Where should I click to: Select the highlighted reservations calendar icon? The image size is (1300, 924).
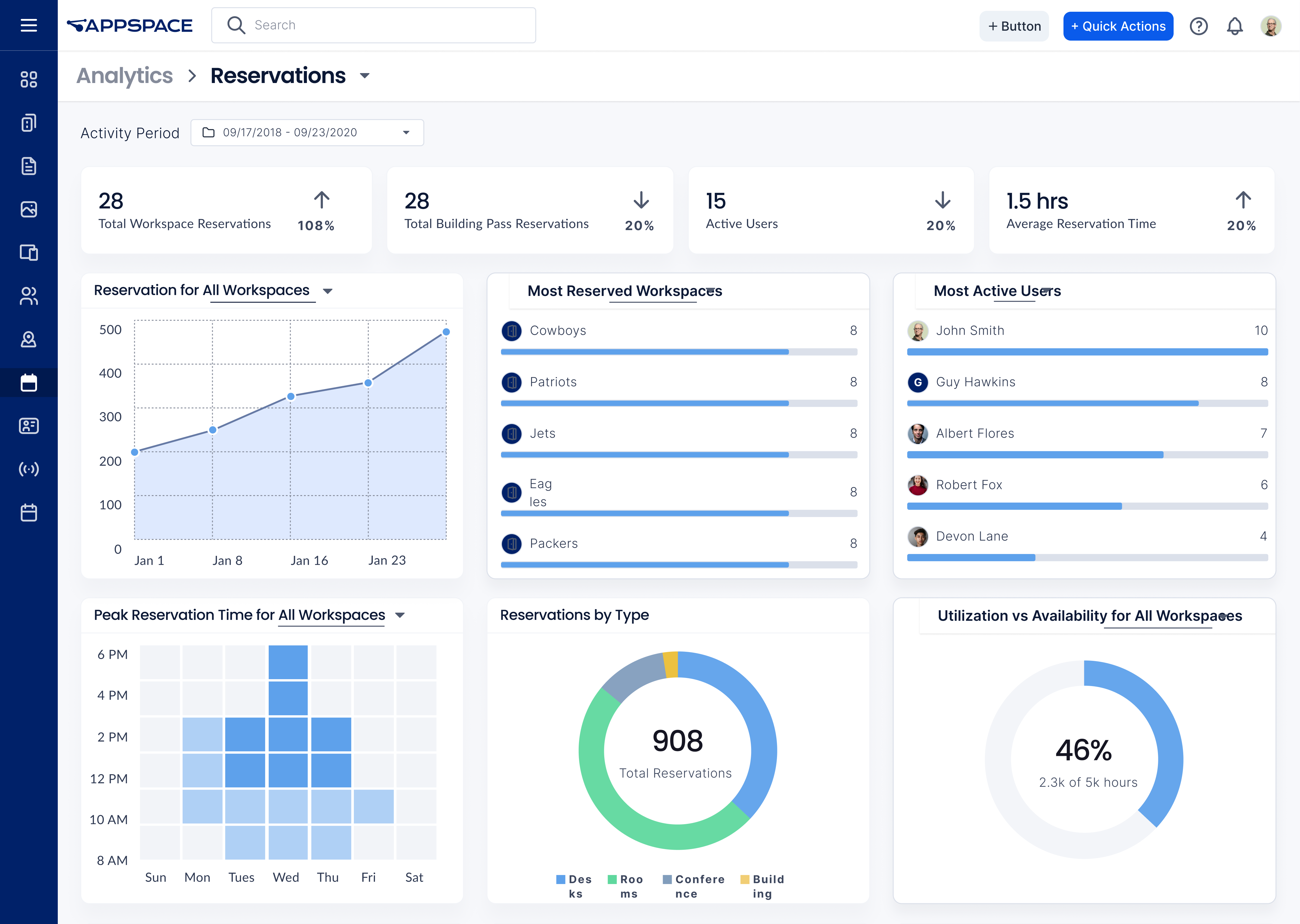[x=29, y=383]
